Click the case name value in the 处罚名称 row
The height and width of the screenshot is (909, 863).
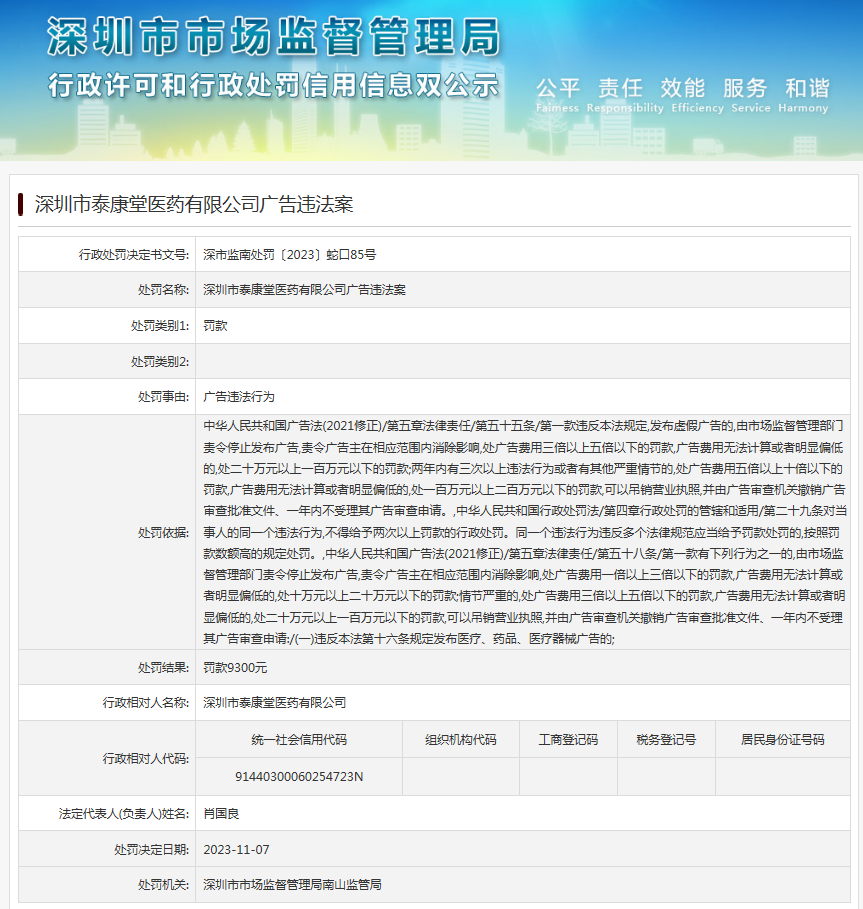[304, 290]
